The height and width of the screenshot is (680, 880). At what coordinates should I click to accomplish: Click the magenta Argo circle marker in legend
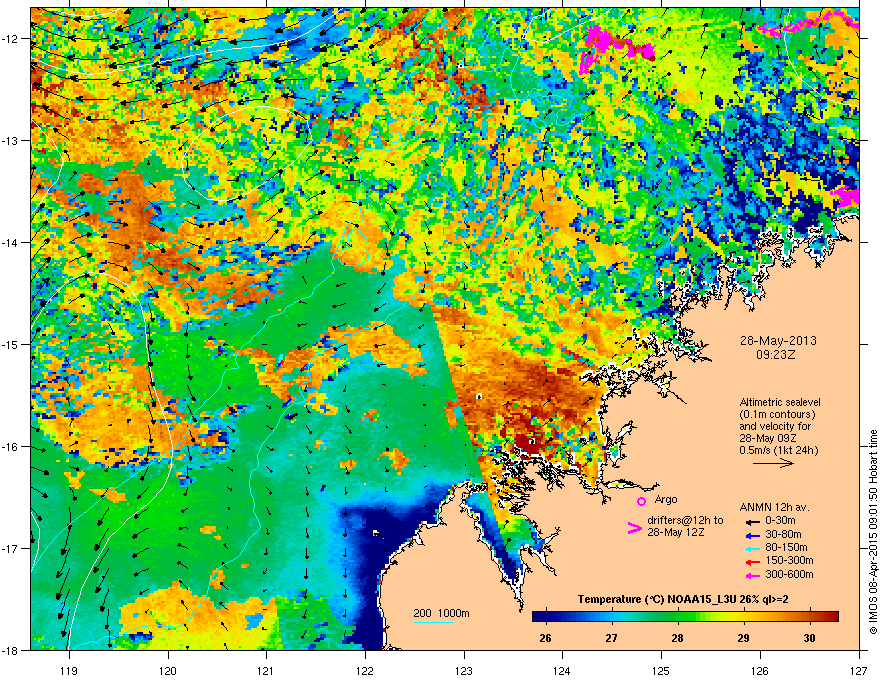point(641,501)
